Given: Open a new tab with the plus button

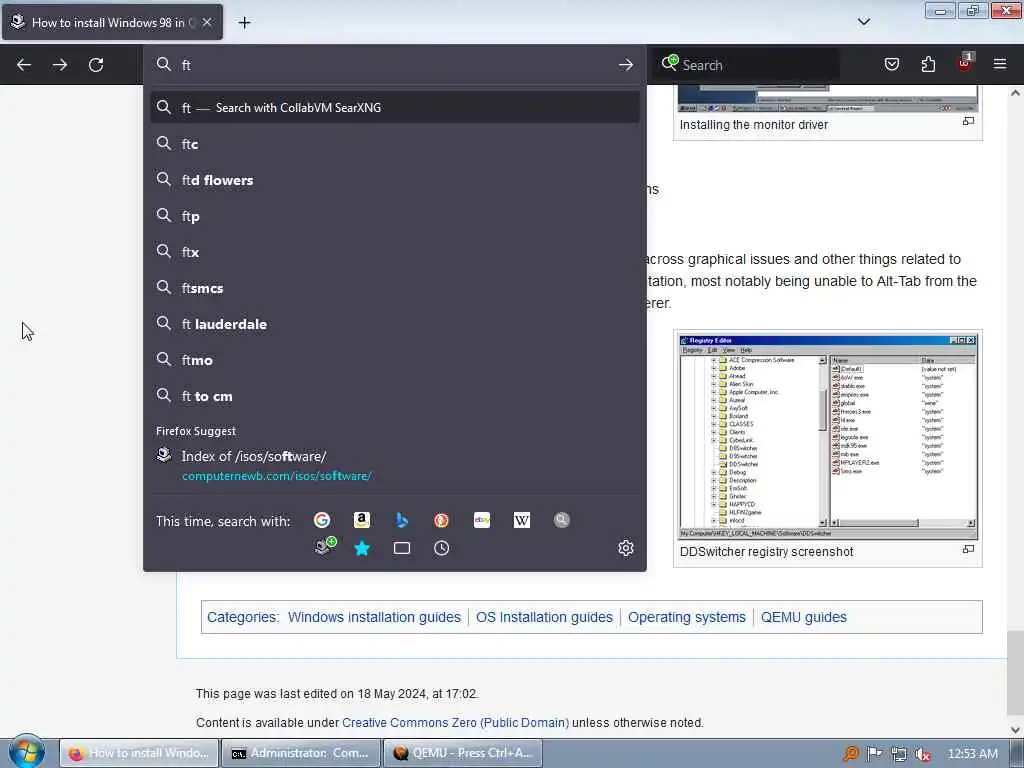Looking at the screenshot, I should [244, 23].
